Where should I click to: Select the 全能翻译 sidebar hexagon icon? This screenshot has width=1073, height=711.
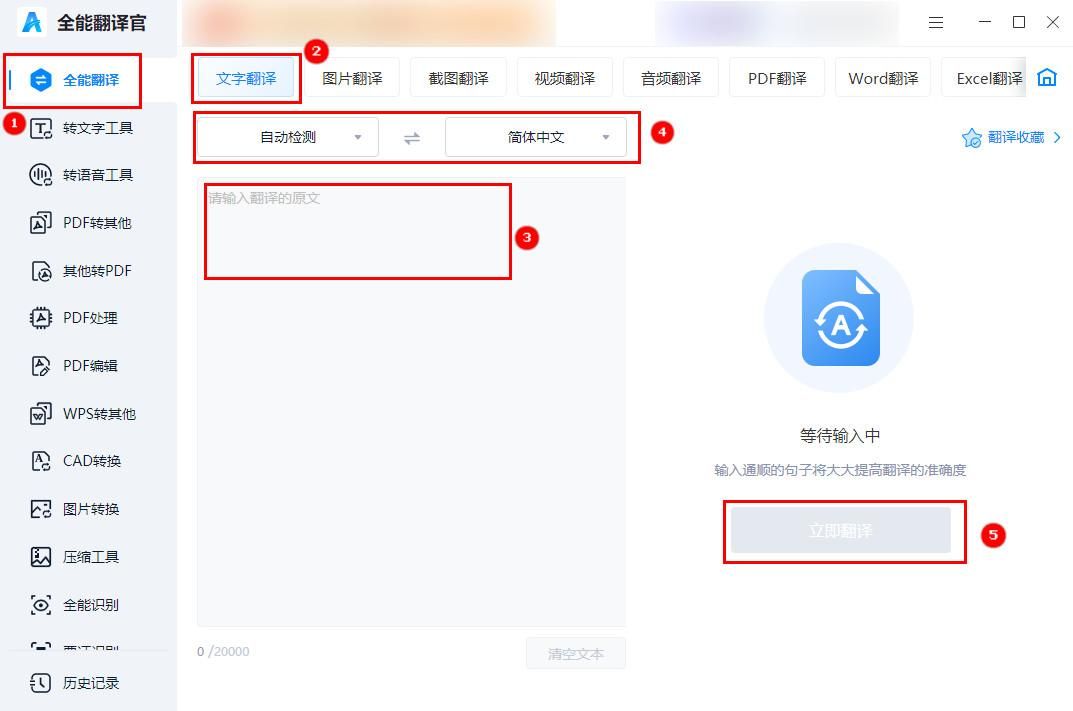pos(40,80)
